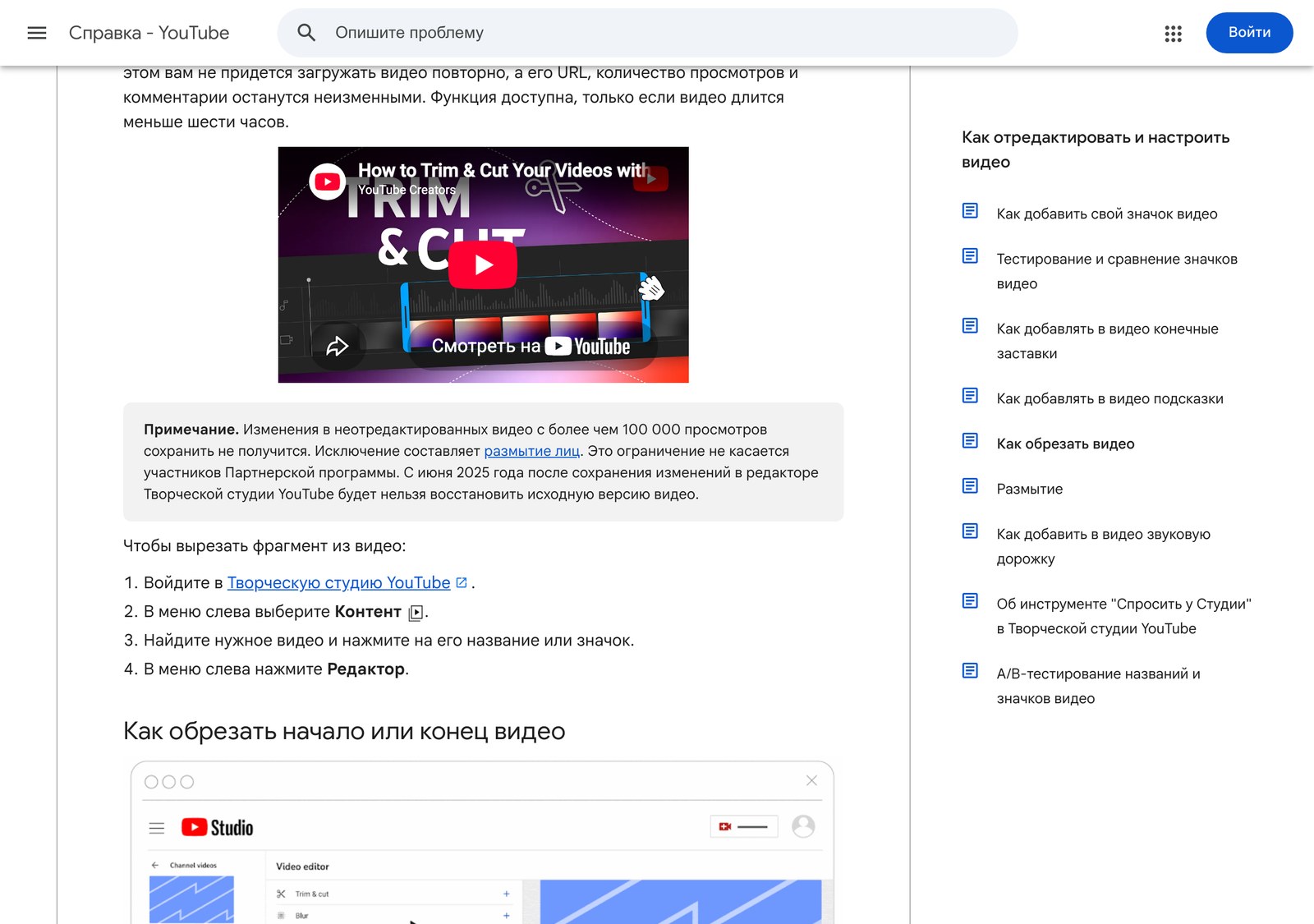Image resolution: width=1314 pixels, height=924 pixels.
Task: Open Об инструменте Спросить у Студии
Action: (1123, 616)
